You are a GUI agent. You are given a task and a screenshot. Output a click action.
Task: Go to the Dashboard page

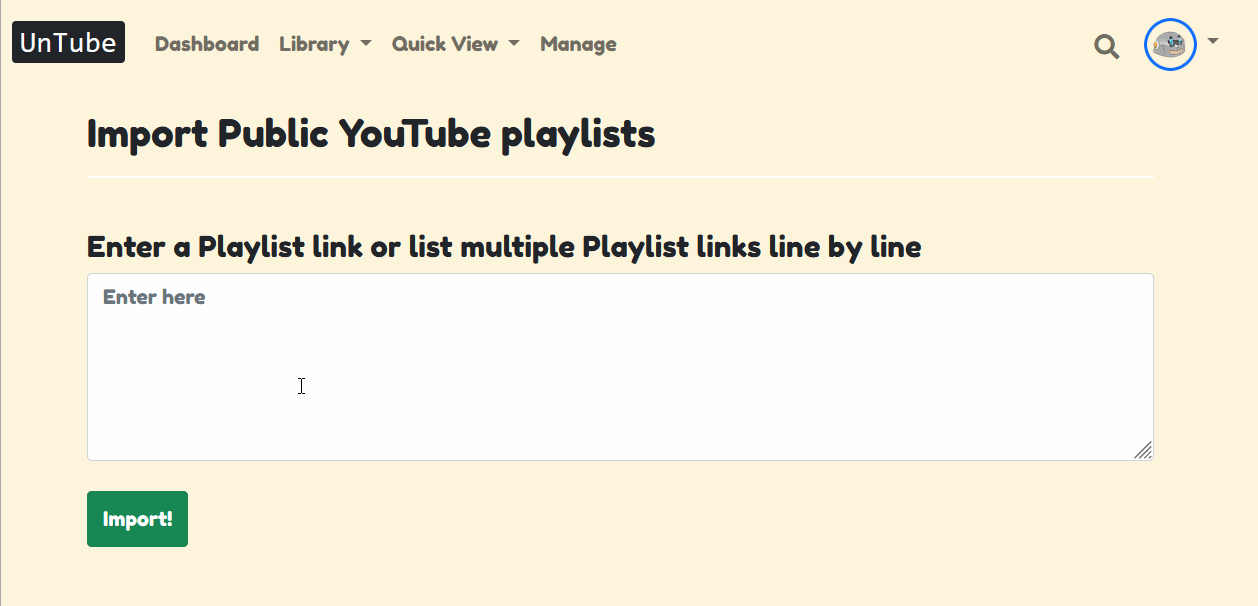(207, 44)
